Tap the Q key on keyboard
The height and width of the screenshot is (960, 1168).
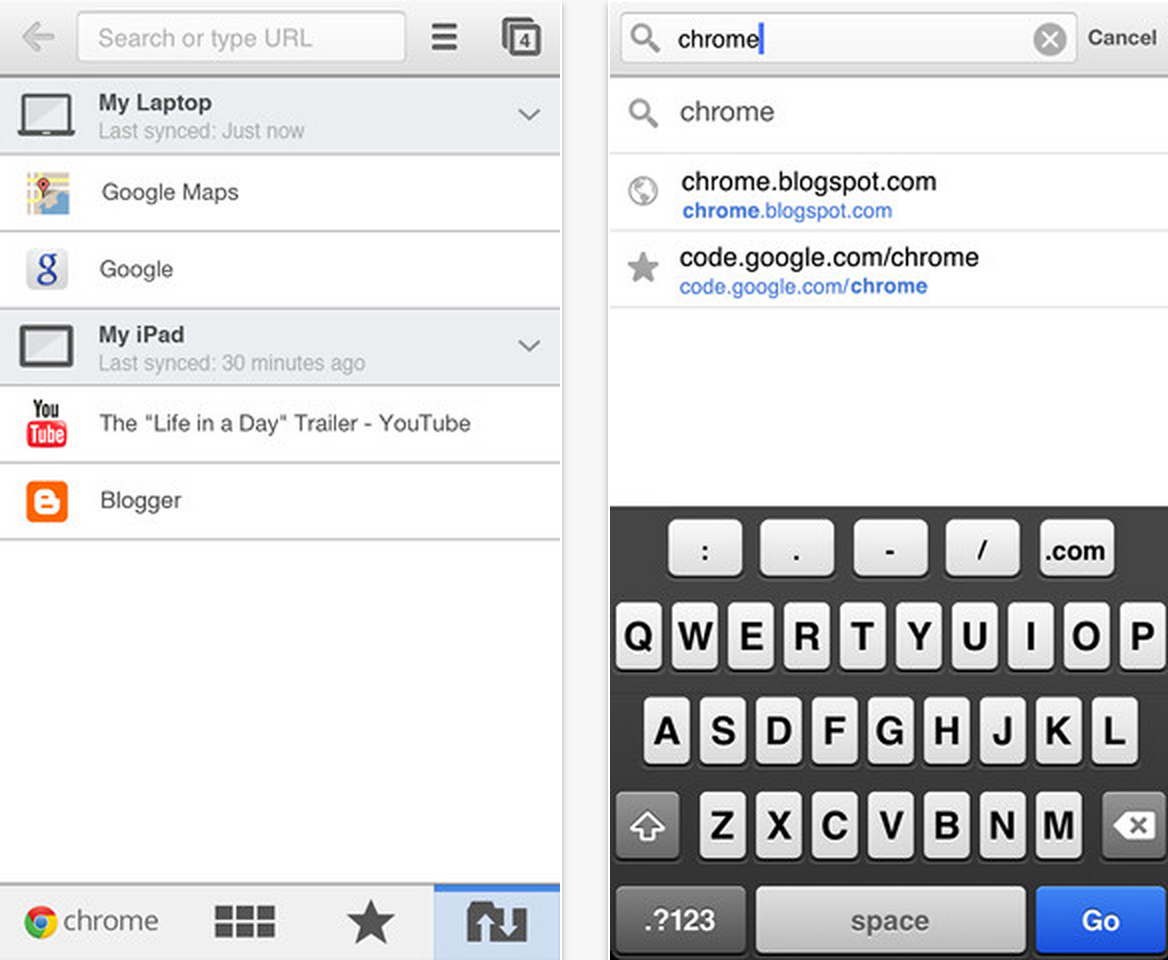coord(638,635)
